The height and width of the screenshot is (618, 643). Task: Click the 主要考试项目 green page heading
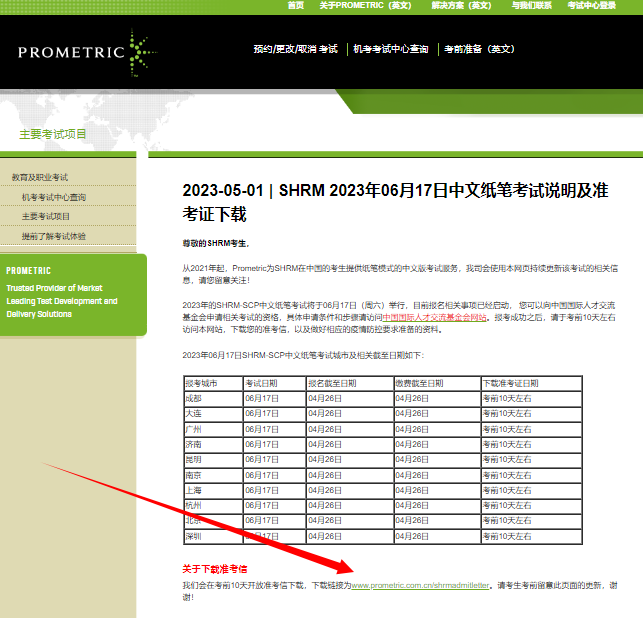click(x=52, y=134)
